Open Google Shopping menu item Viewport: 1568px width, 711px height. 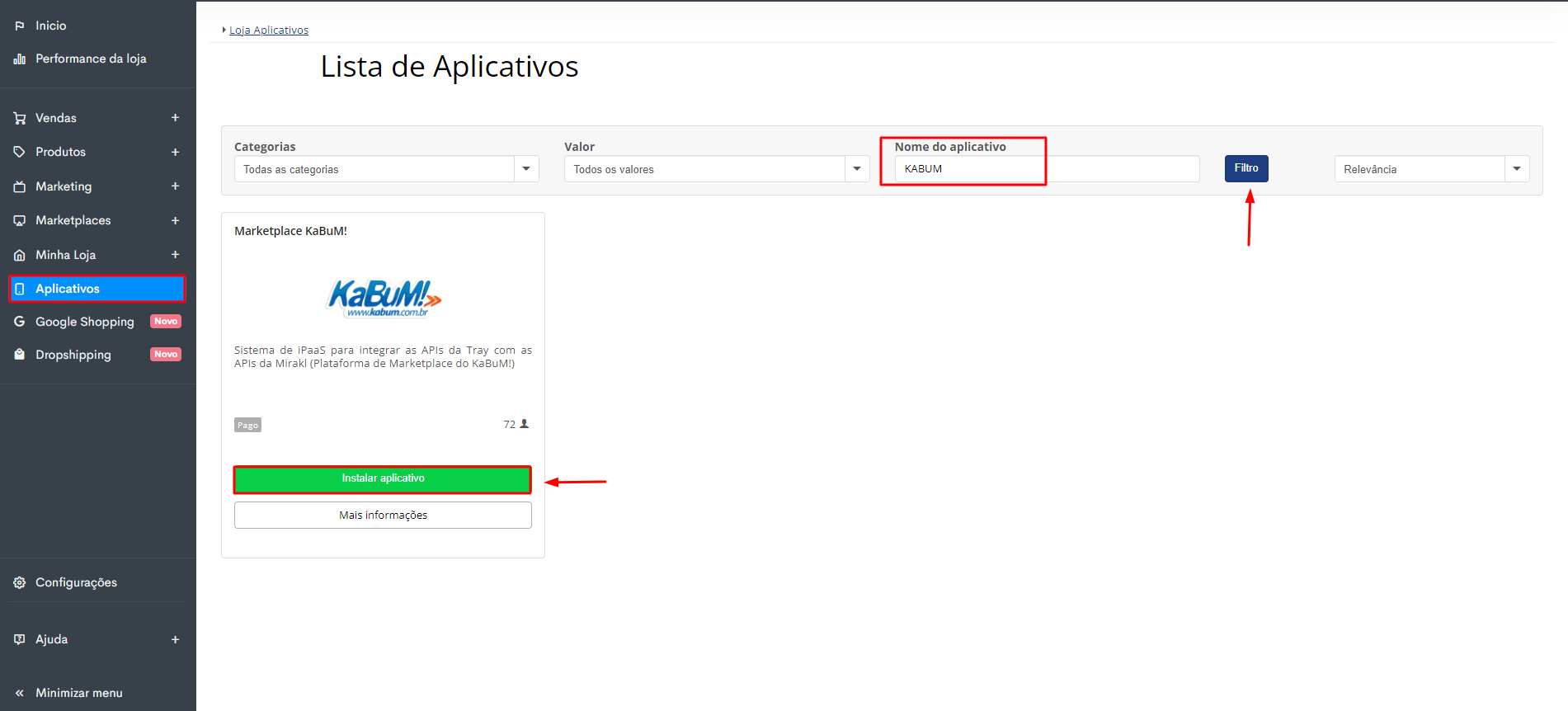(85, 323)
